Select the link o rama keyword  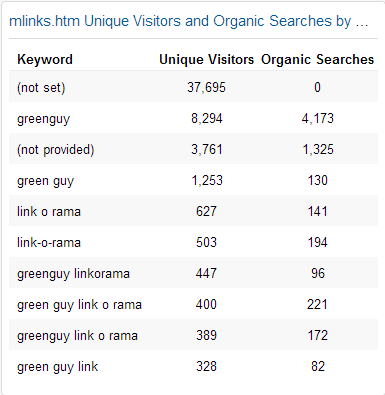[x=49, y=212]
